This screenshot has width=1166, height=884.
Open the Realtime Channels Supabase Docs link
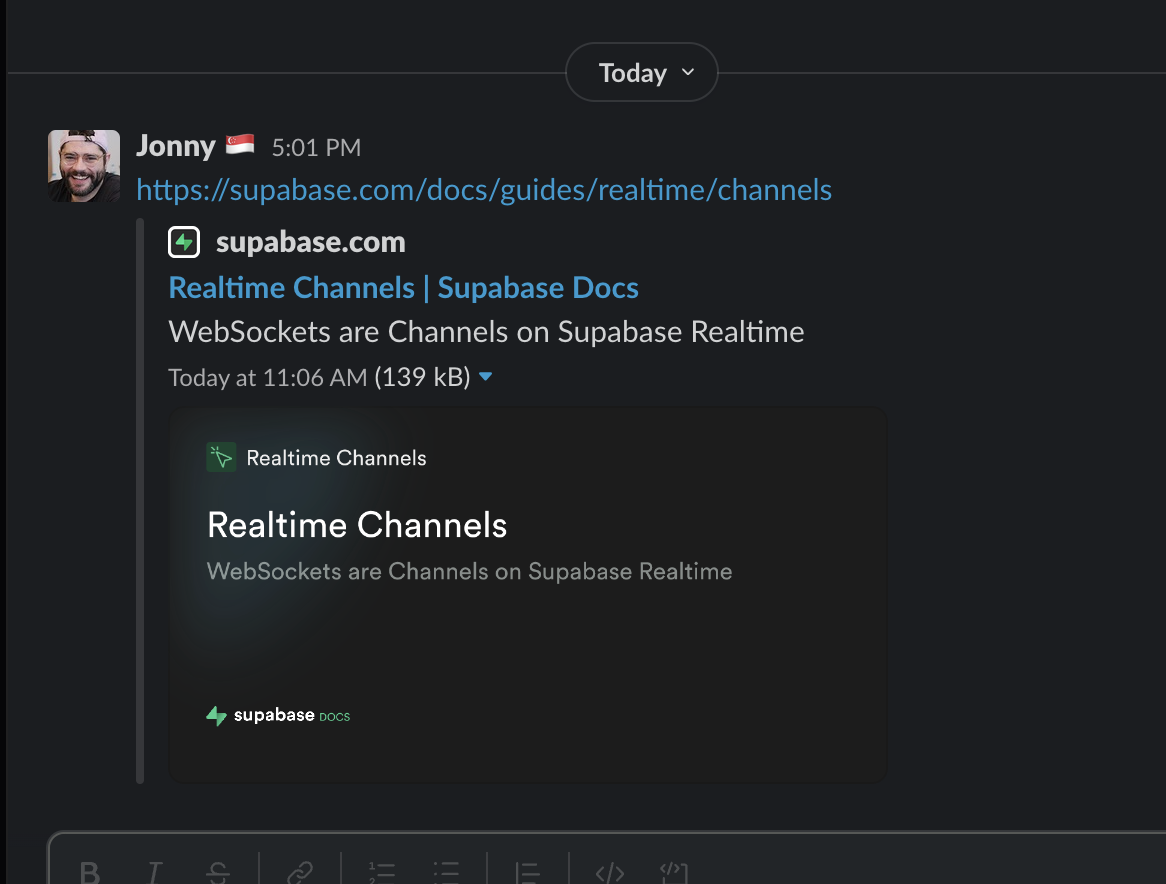[x=403, y=287]
